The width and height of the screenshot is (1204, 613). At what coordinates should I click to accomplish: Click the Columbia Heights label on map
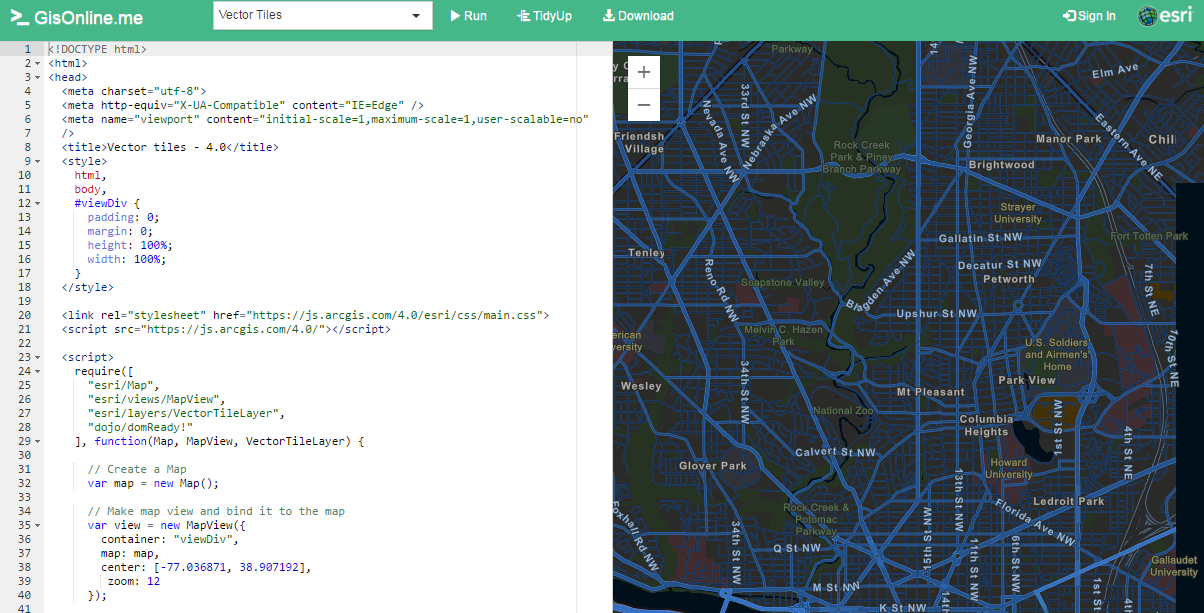click(986, 426)
